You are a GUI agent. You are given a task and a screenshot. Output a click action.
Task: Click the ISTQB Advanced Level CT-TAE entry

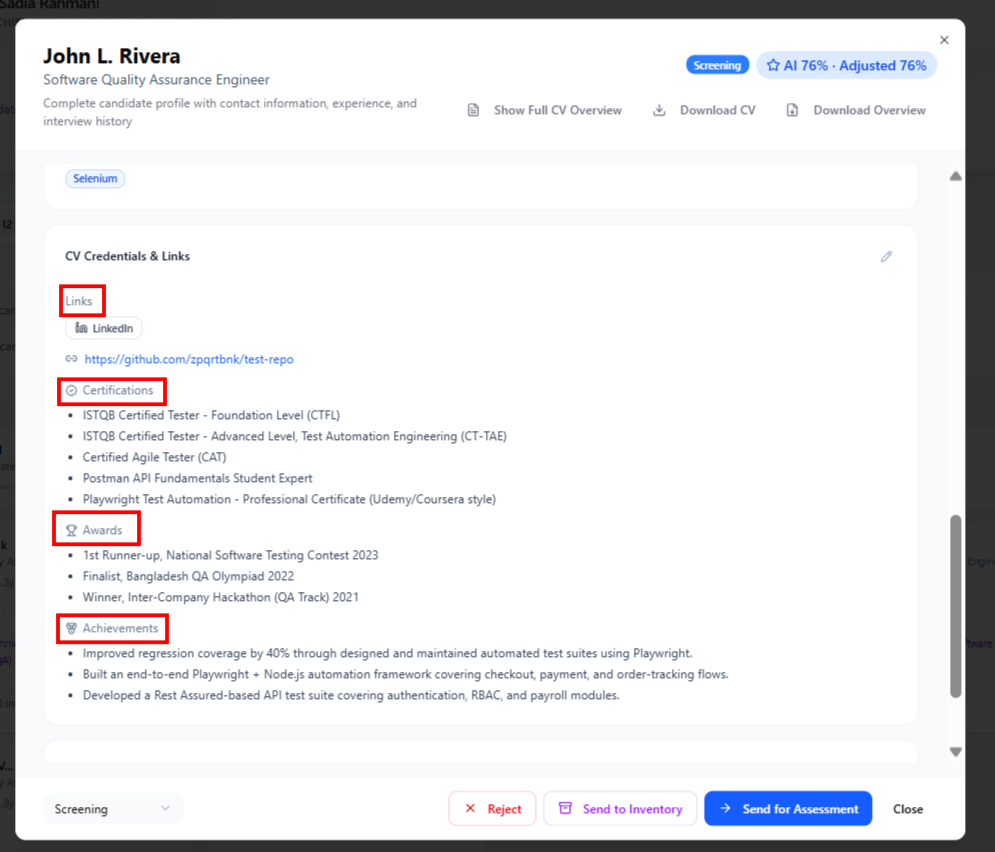tap(294, 436)
